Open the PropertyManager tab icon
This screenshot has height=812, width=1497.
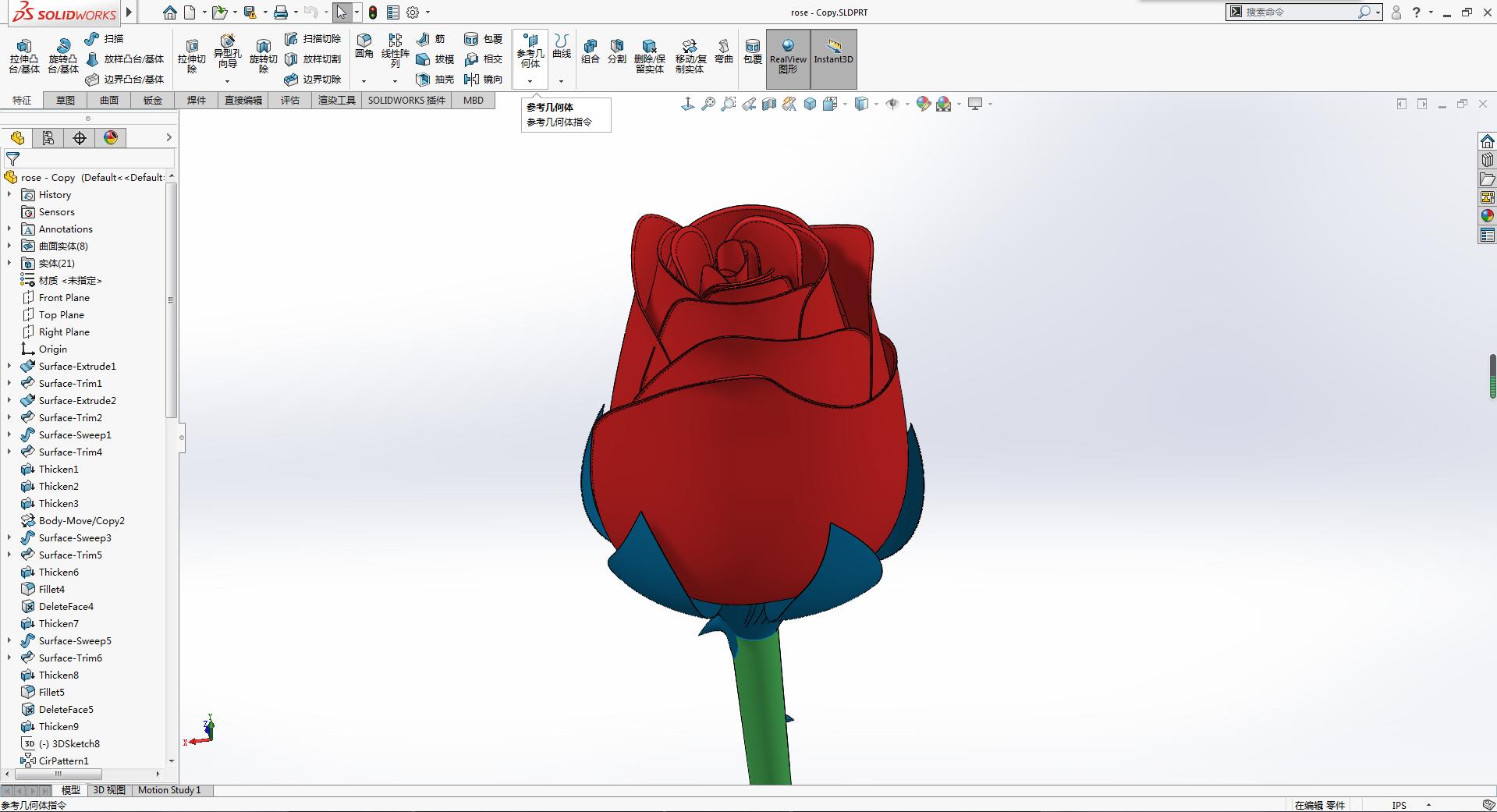(48, 138)
